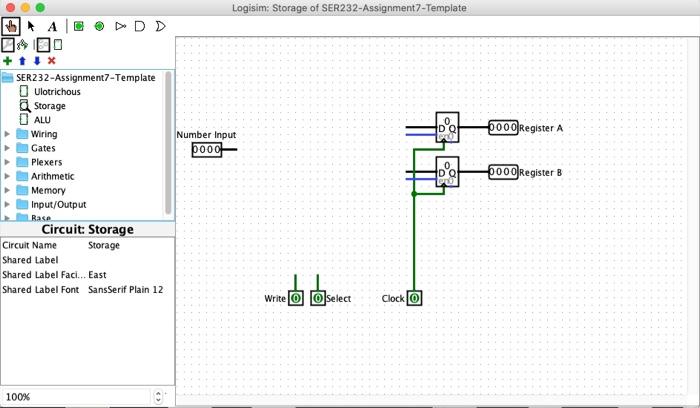
Task: Select the Gates folder label
Action: point(43,148)
